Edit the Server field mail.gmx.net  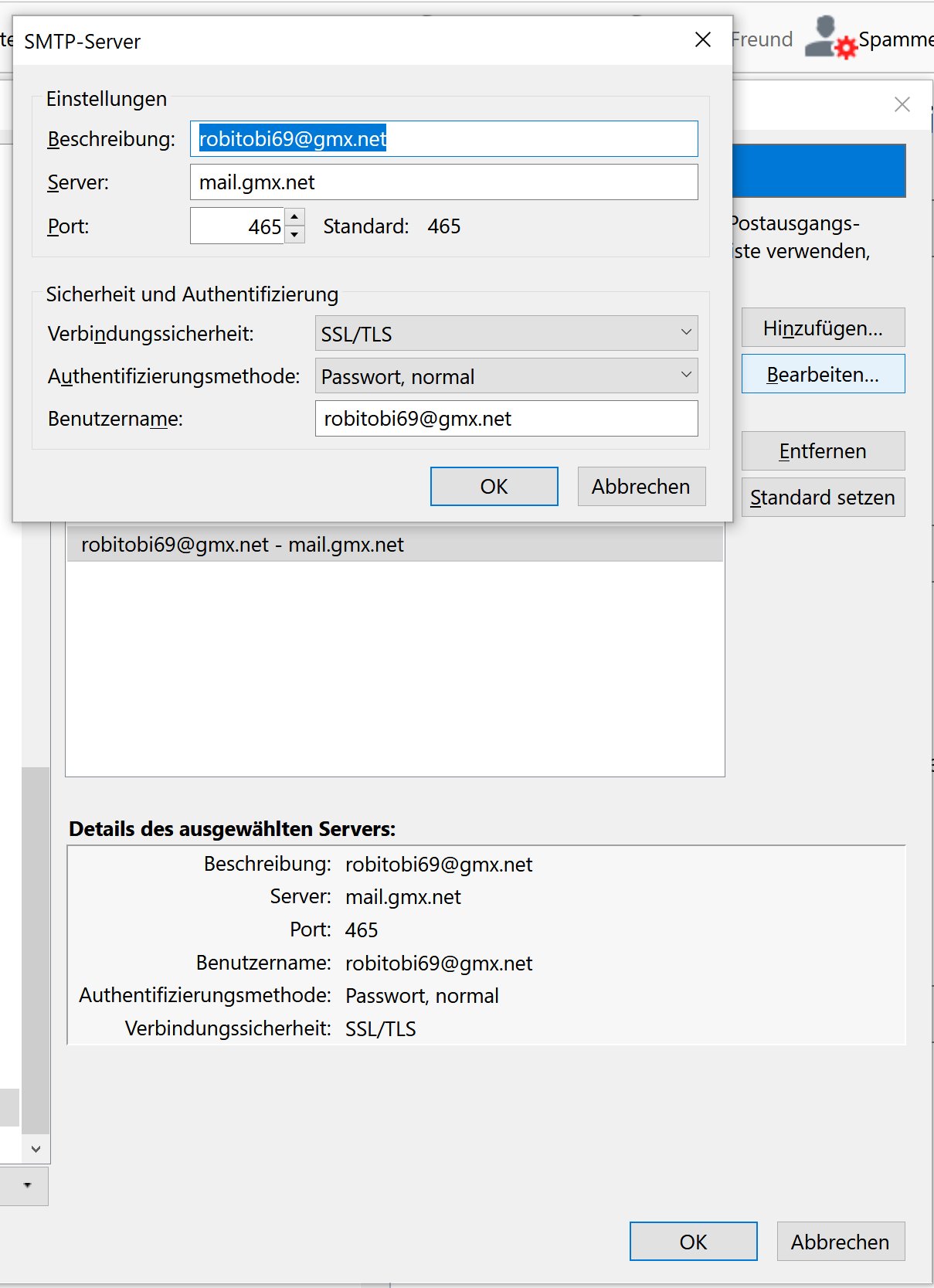point(443,182)
